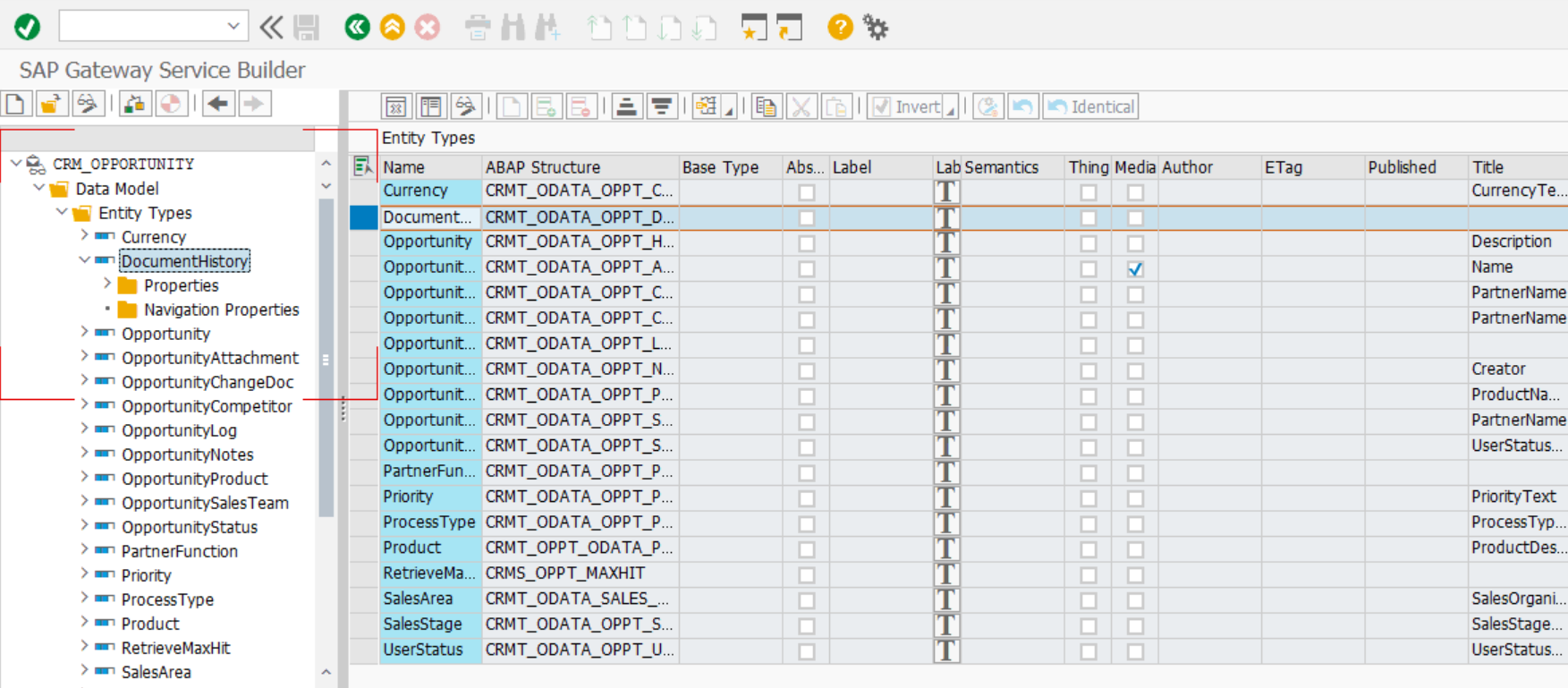Click the PriorityText title cell
This screenshot has height=688, width=1568.
(1518, 497)
